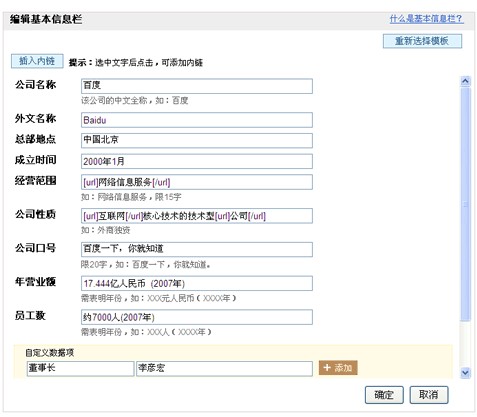The height and width of the screenshot is (417, 477).
Task: Click the 外文名称 field with Baidu
Action: click(197, 120)
